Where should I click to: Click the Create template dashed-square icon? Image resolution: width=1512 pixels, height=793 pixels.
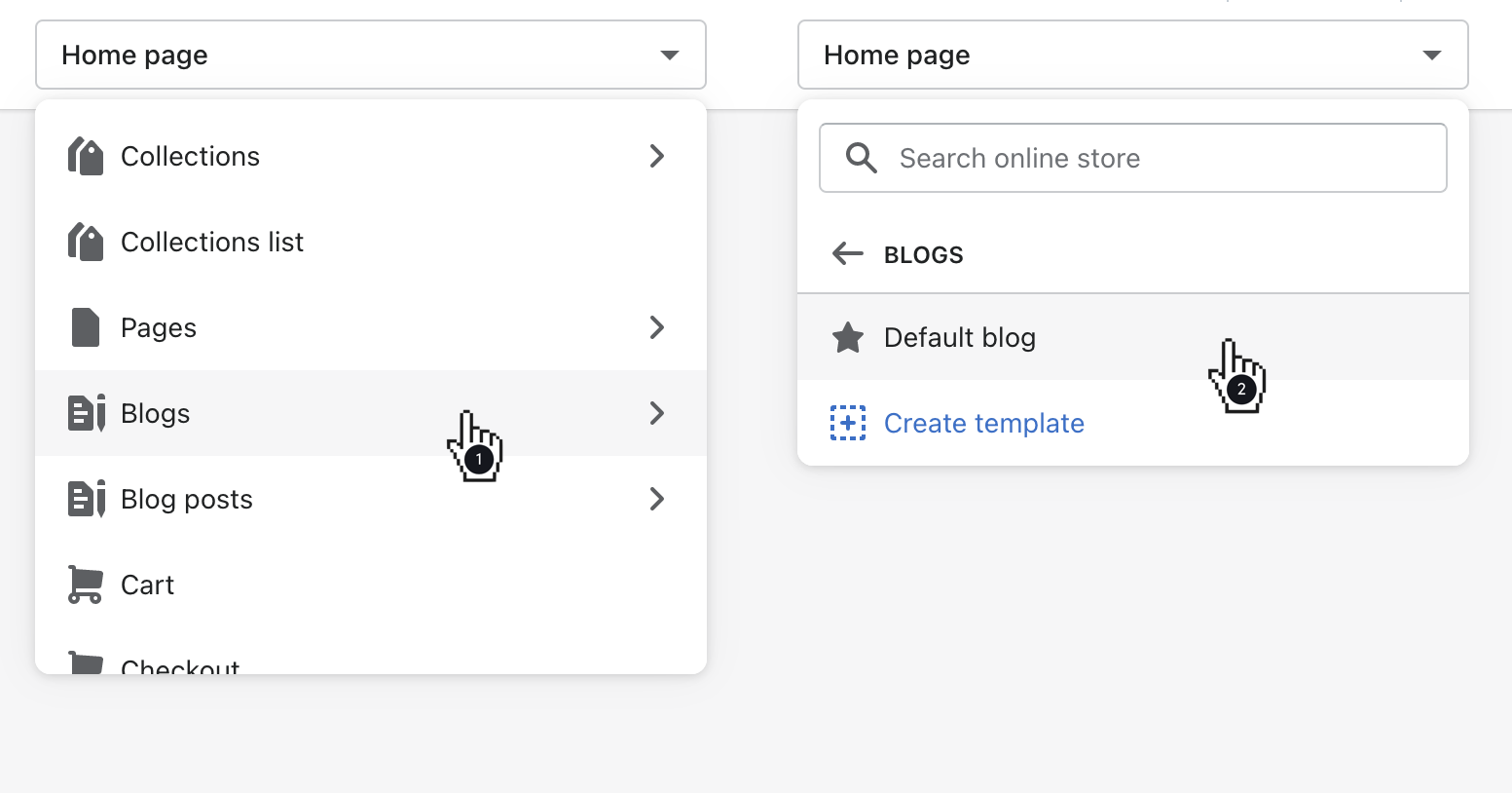(848, 423)
